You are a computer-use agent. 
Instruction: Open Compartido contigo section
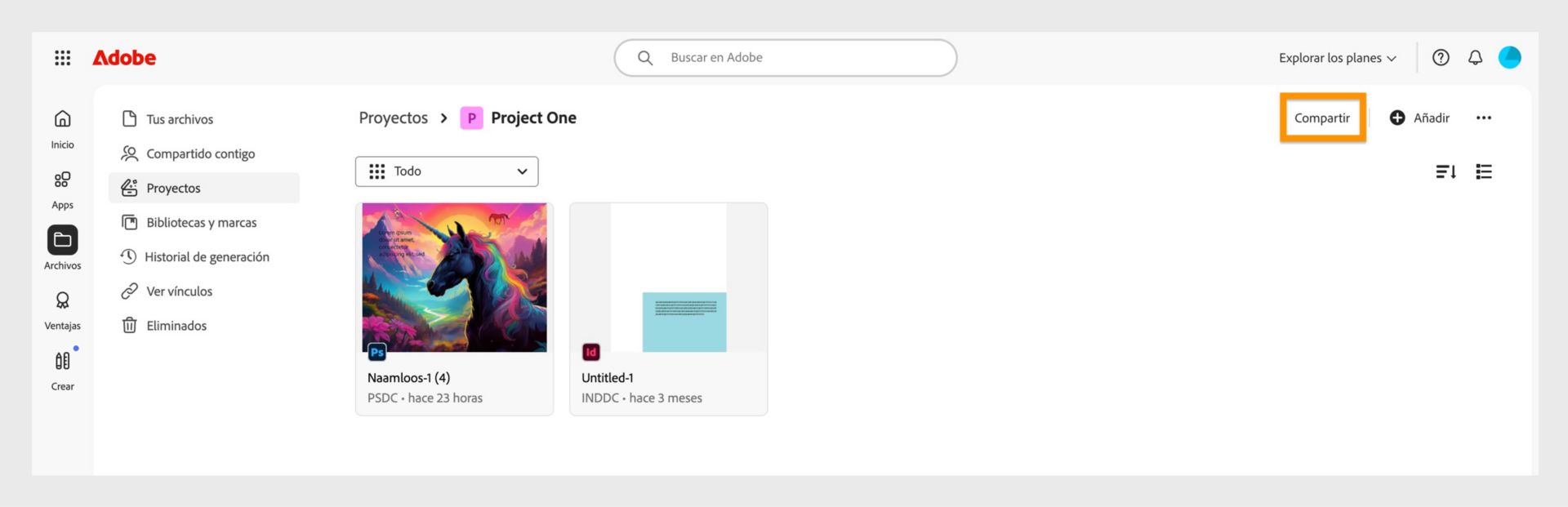tap(200, 153)
